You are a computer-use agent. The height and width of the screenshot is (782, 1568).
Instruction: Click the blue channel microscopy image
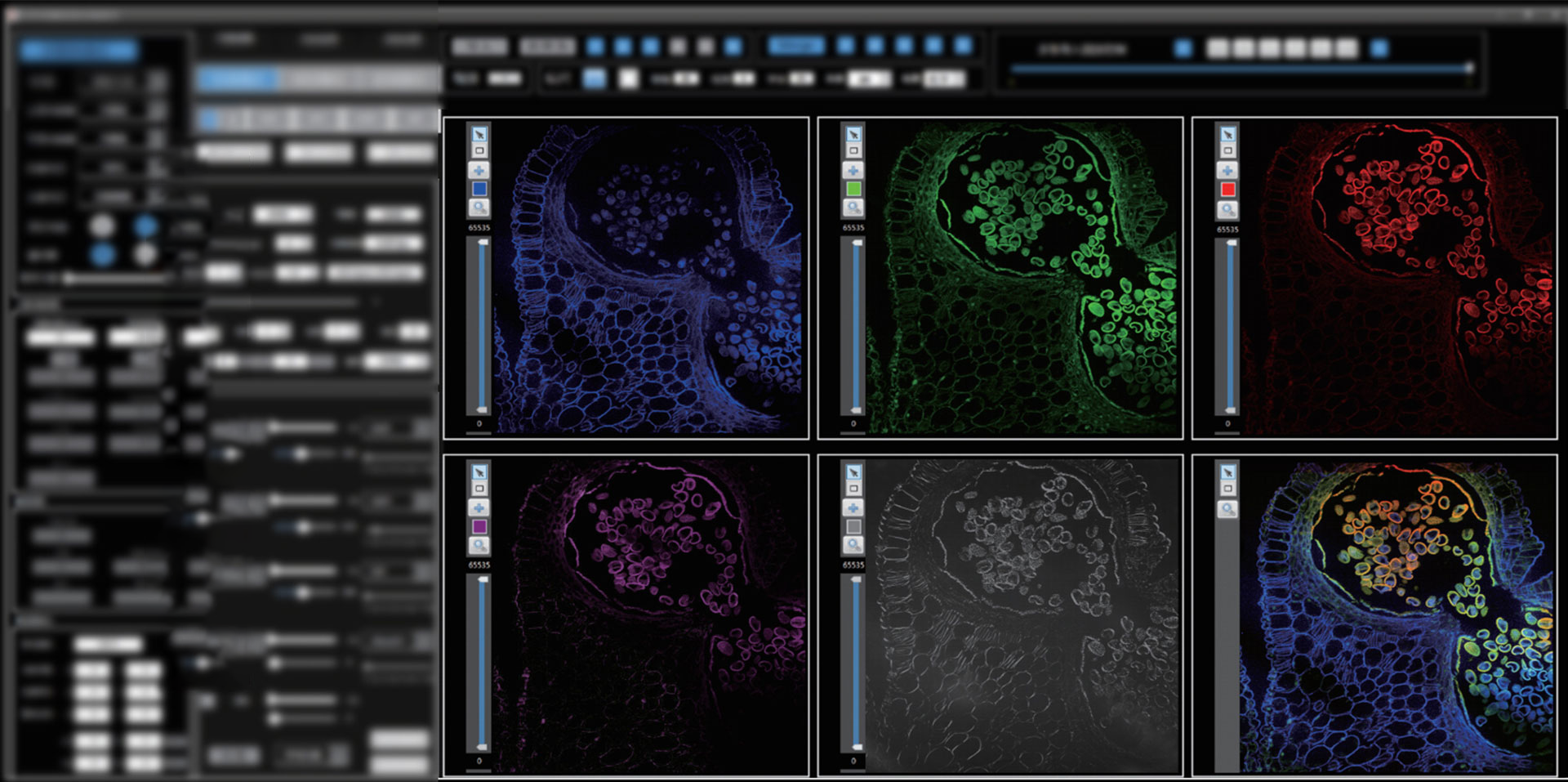pyautogui.click(x=648, y=278)
